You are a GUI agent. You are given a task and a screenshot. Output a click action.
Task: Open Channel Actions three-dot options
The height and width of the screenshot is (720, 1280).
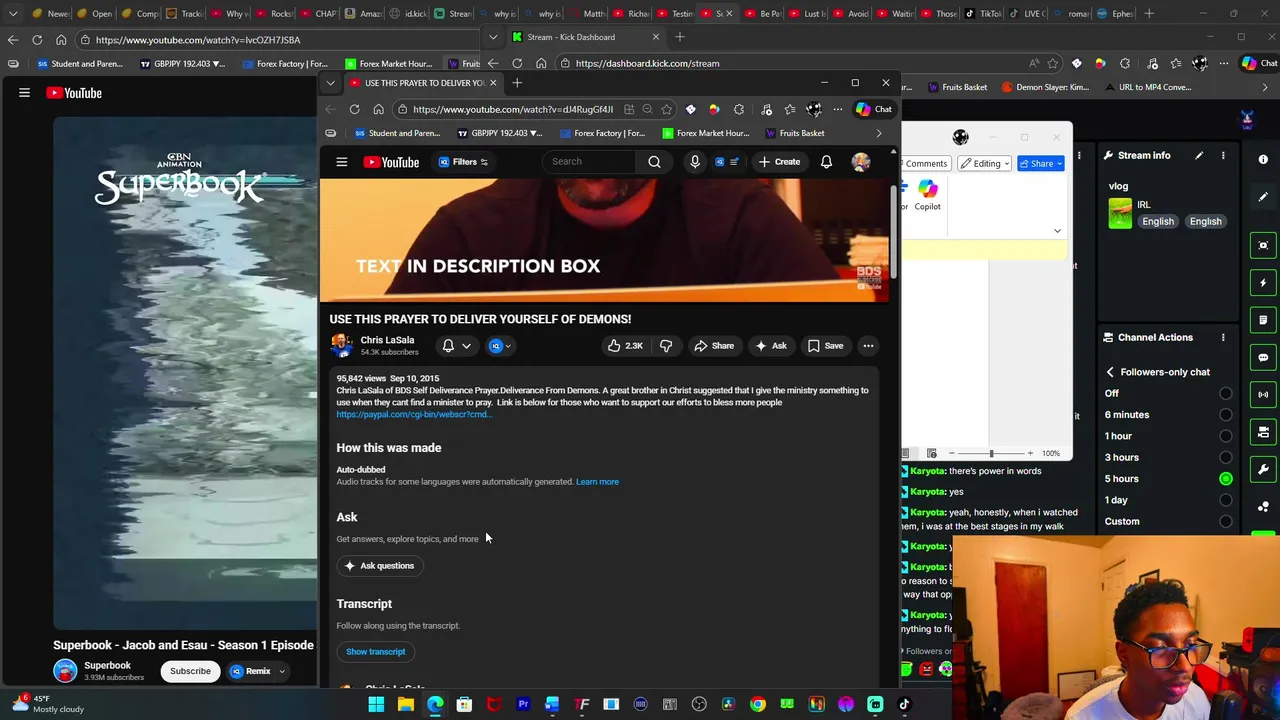1223,337
